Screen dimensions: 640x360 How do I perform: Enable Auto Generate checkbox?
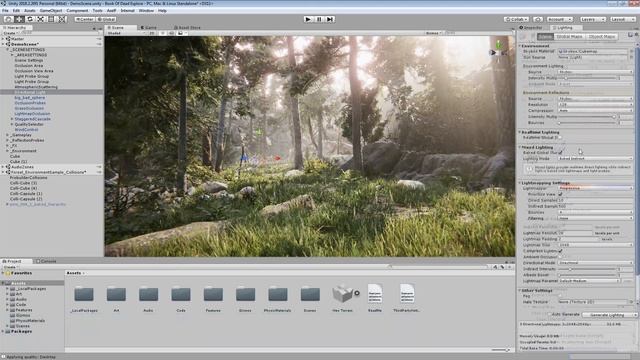pos(549,315)
